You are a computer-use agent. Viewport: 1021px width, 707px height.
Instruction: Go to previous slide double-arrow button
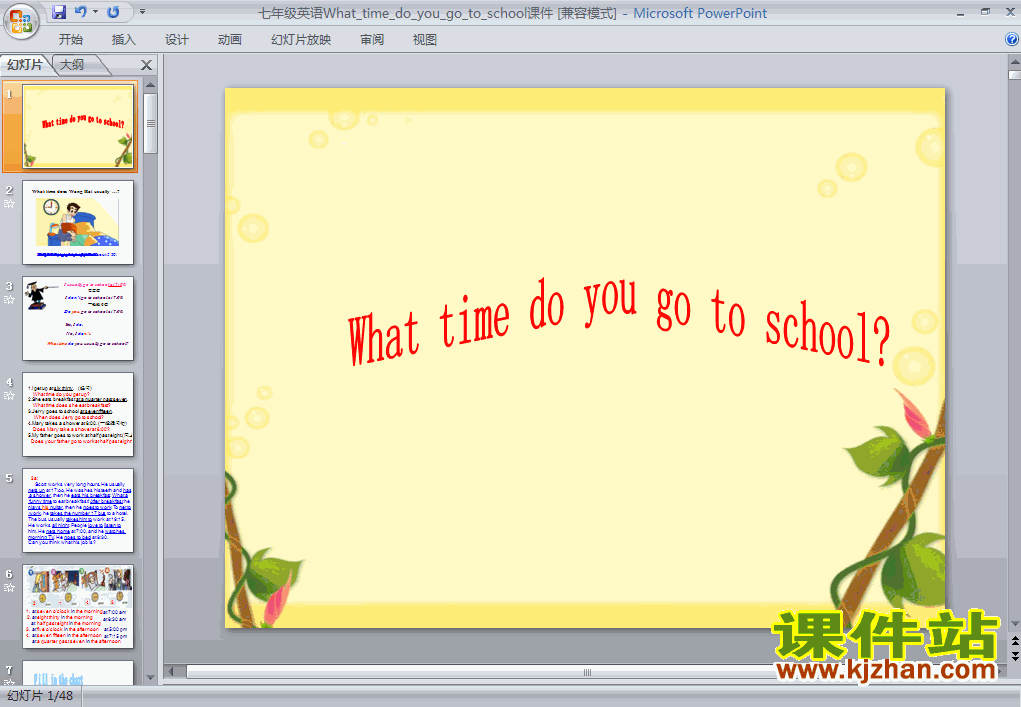pyautogui.click(x=1014, y=642)
